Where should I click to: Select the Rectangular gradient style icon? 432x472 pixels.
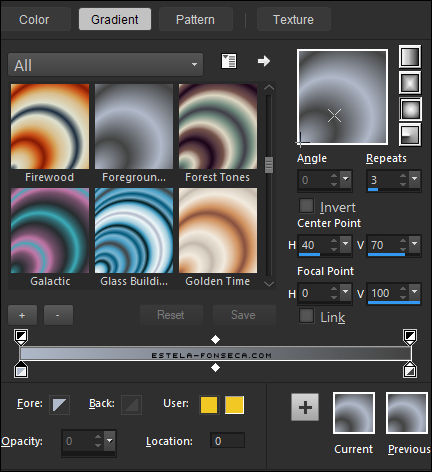[410, 83]
